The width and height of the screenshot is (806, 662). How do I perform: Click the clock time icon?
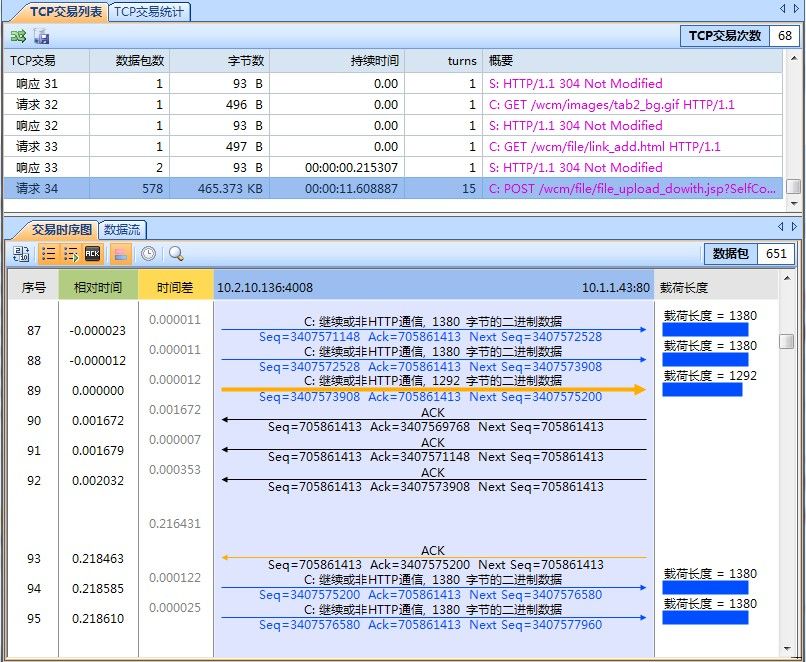tap(148, 254)
